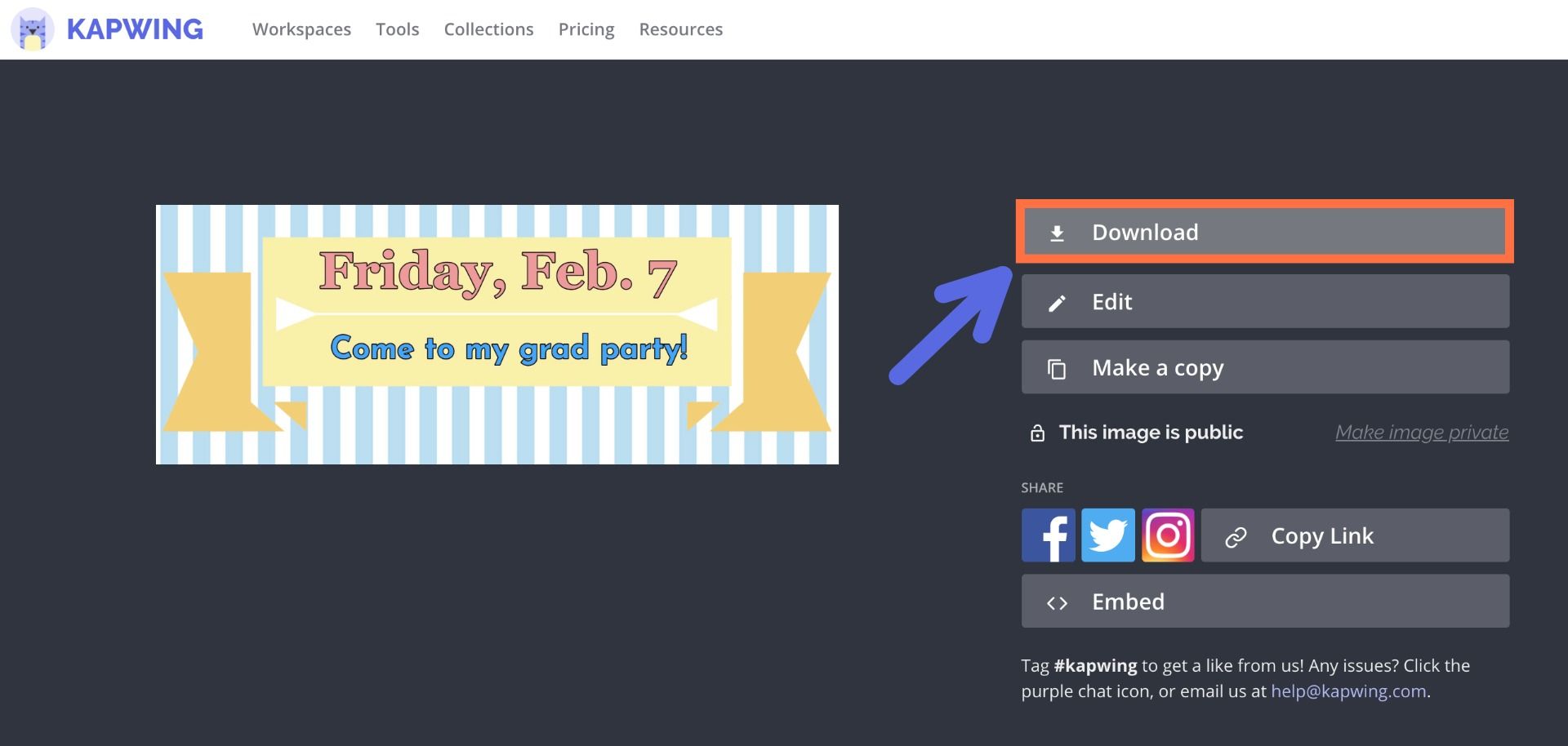Click the duplicate pages copy icon
This screenshot has width=1568, height=746.
point(1057,369)
